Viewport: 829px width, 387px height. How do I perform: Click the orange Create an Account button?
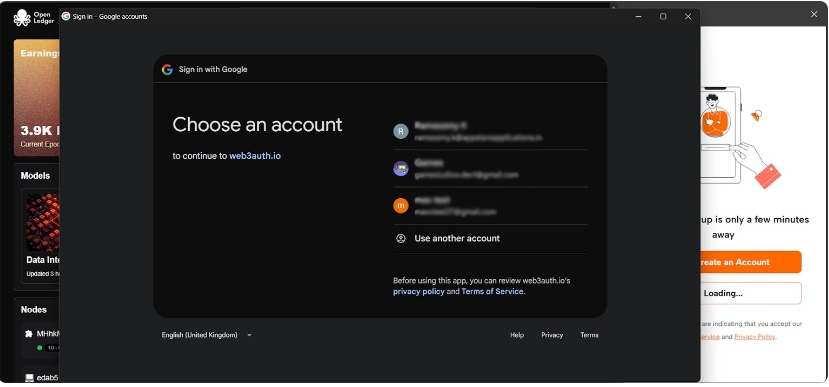click(x=751, y=262)
